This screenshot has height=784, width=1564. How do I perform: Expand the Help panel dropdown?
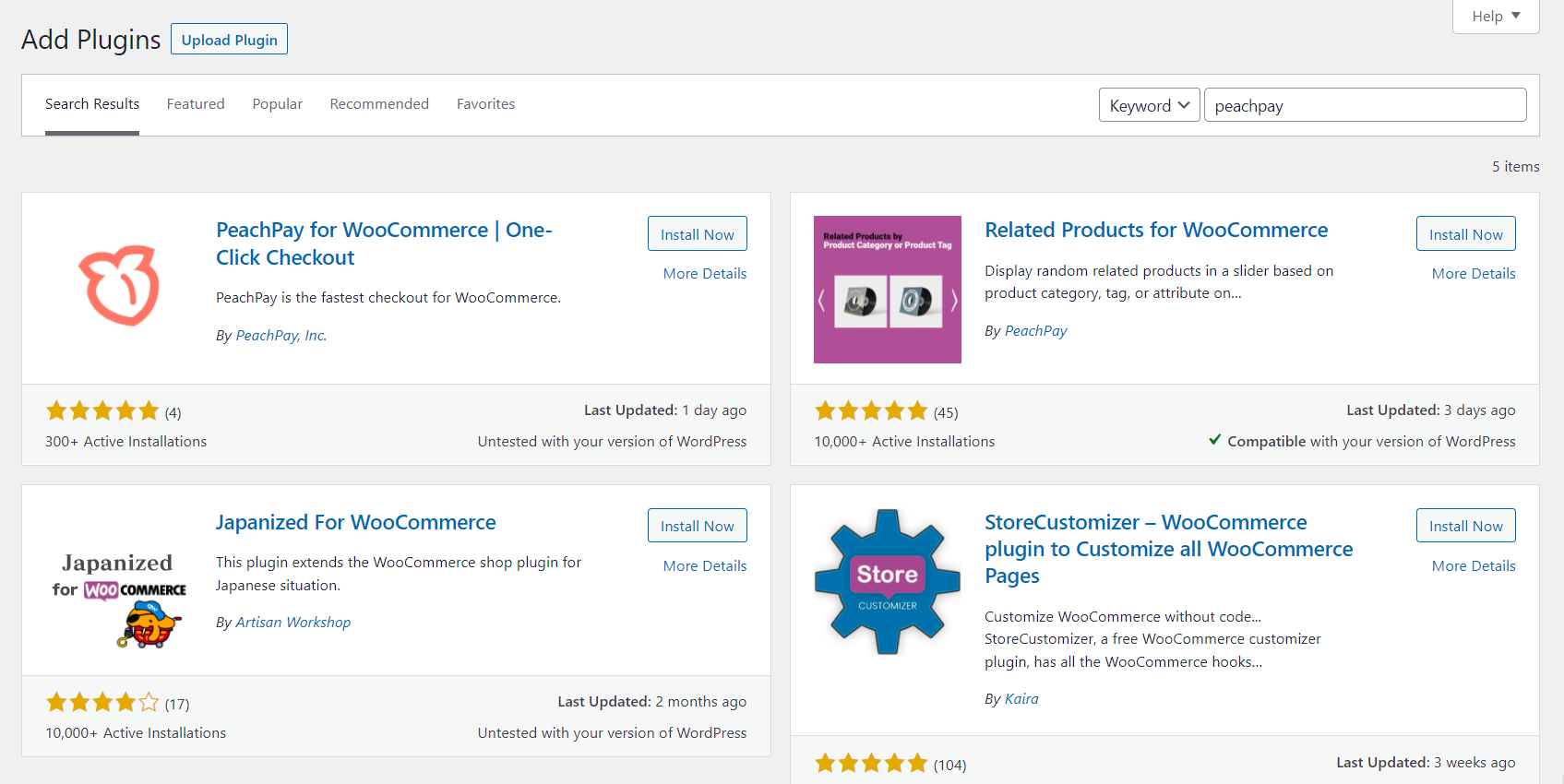click(x=1496, y=16)
